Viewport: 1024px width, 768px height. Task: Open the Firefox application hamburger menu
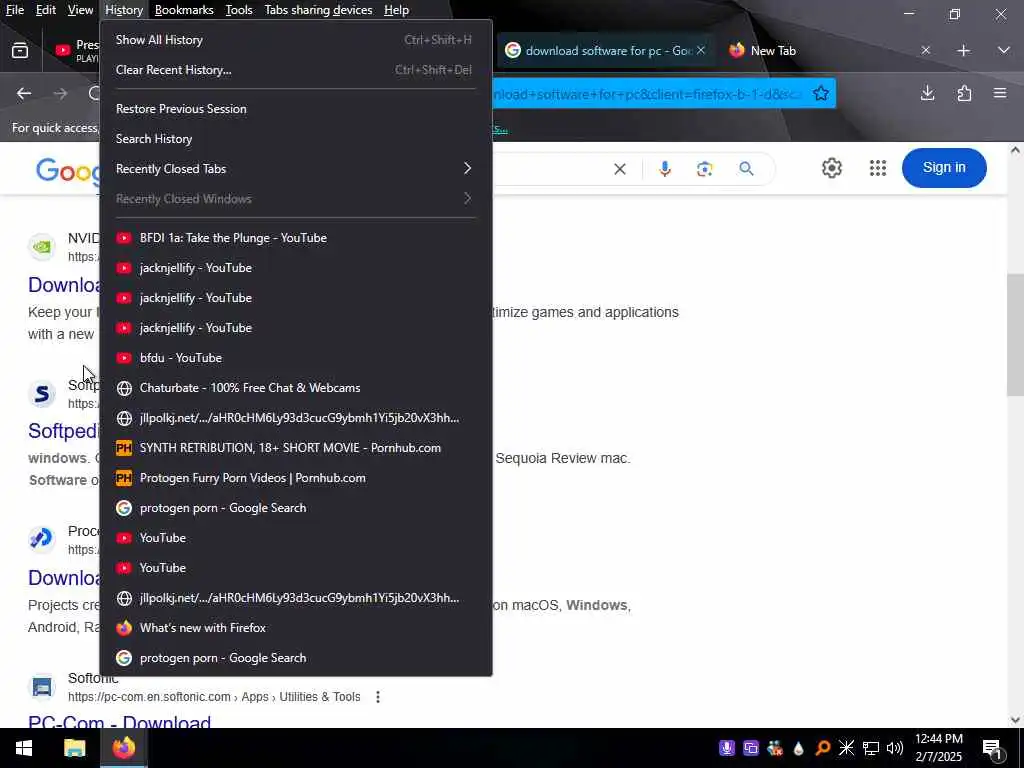click(x=1000, y=93)
